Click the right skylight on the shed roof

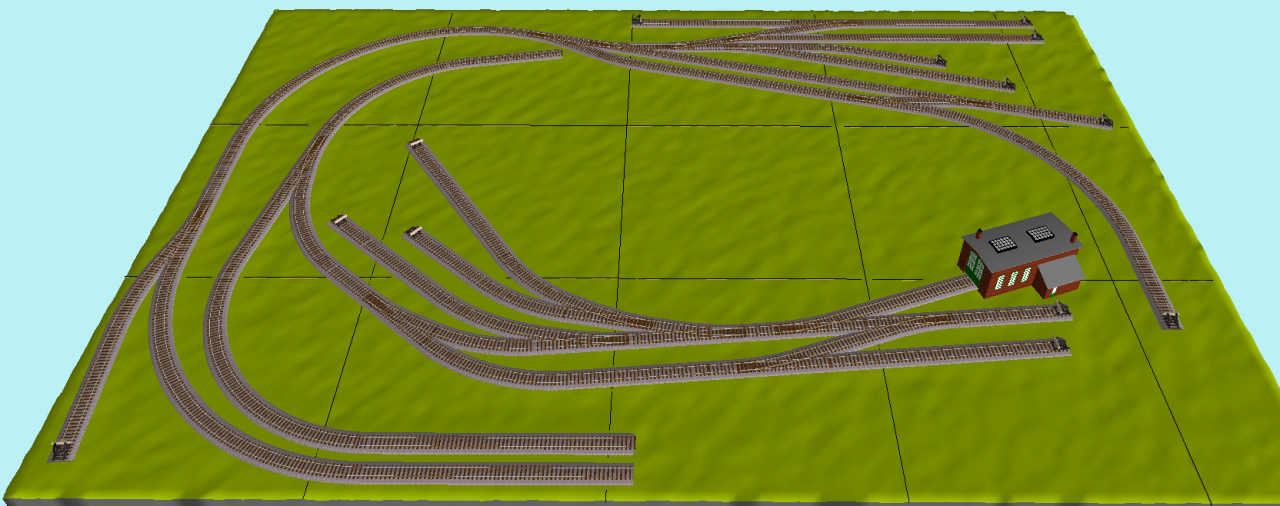click(x=1041, y=233)
